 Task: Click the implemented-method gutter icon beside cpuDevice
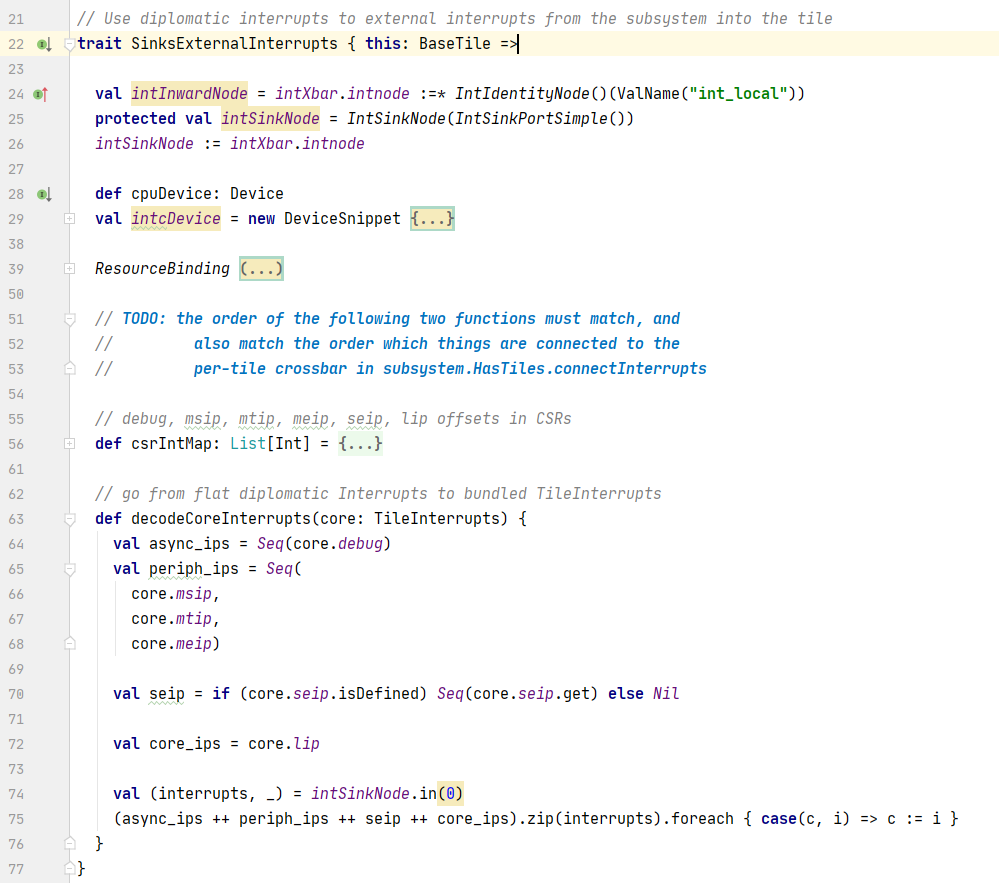pos(43,194)
